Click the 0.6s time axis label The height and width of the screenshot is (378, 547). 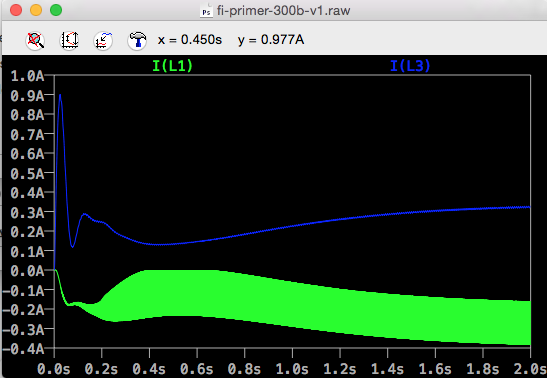click(x=197, y=369)
